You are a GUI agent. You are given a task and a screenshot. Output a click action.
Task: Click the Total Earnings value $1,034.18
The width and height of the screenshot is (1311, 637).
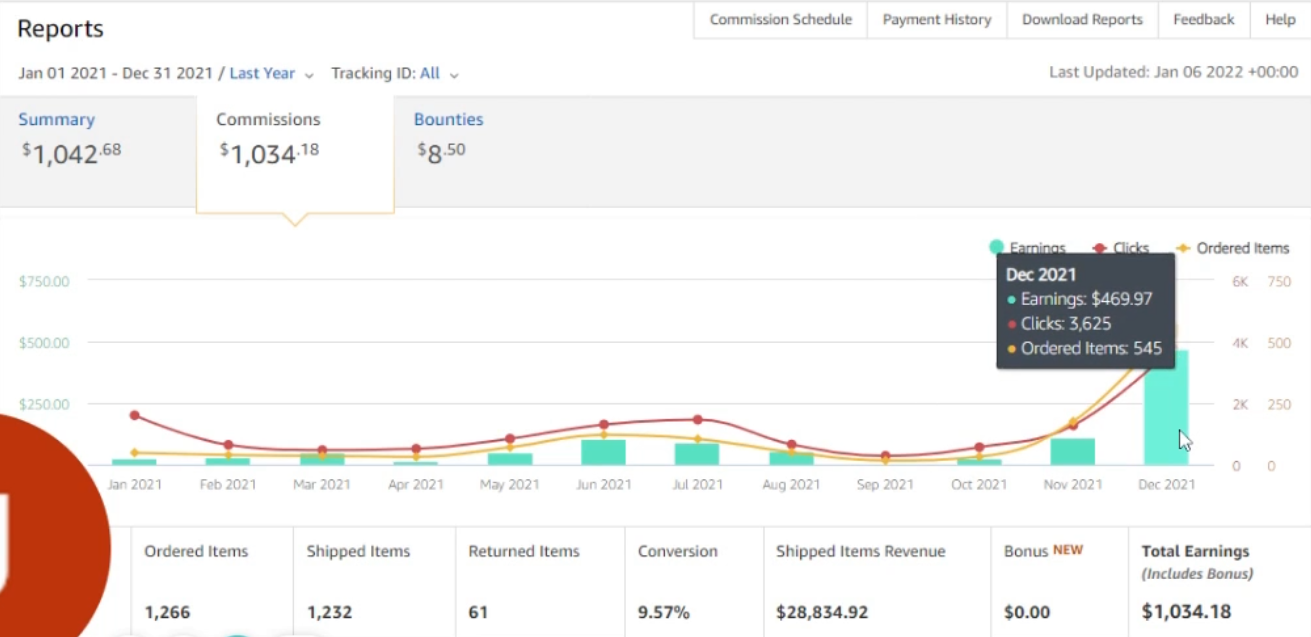1186,612
